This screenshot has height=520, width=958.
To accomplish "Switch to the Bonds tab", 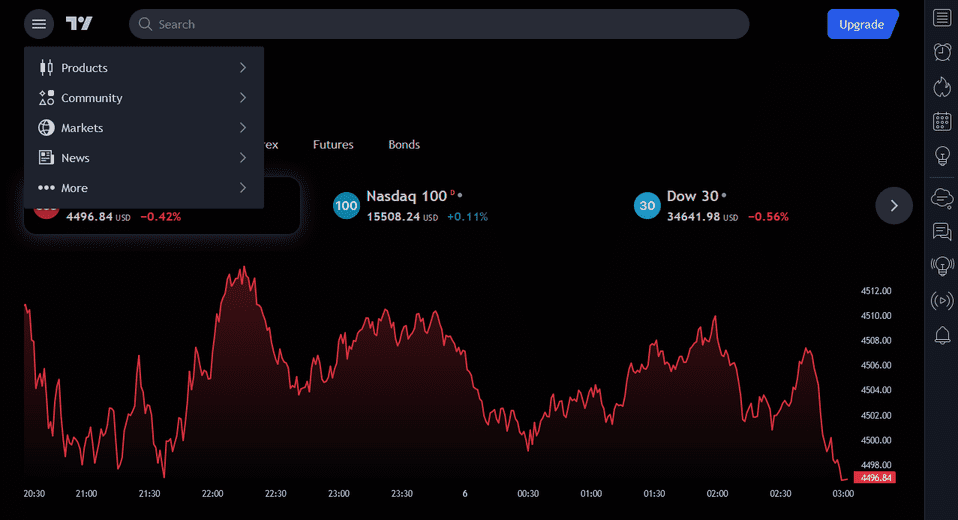I will click(x=404, y=145).
